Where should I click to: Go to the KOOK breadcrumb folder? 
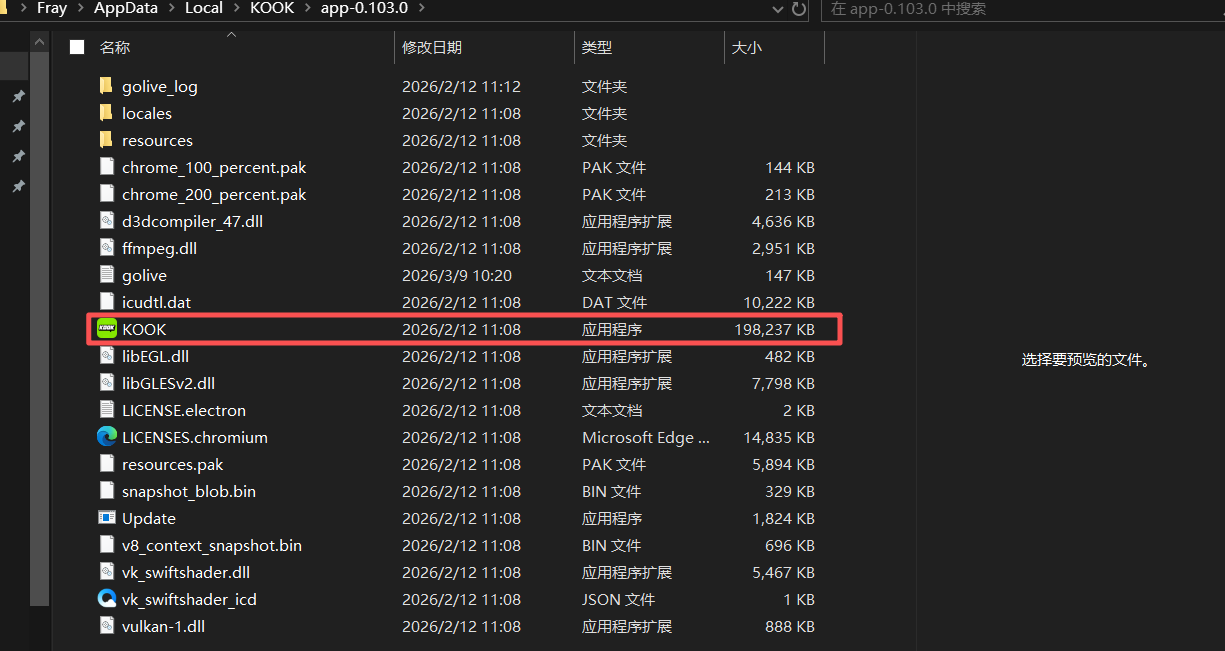(x=272, y=8)
